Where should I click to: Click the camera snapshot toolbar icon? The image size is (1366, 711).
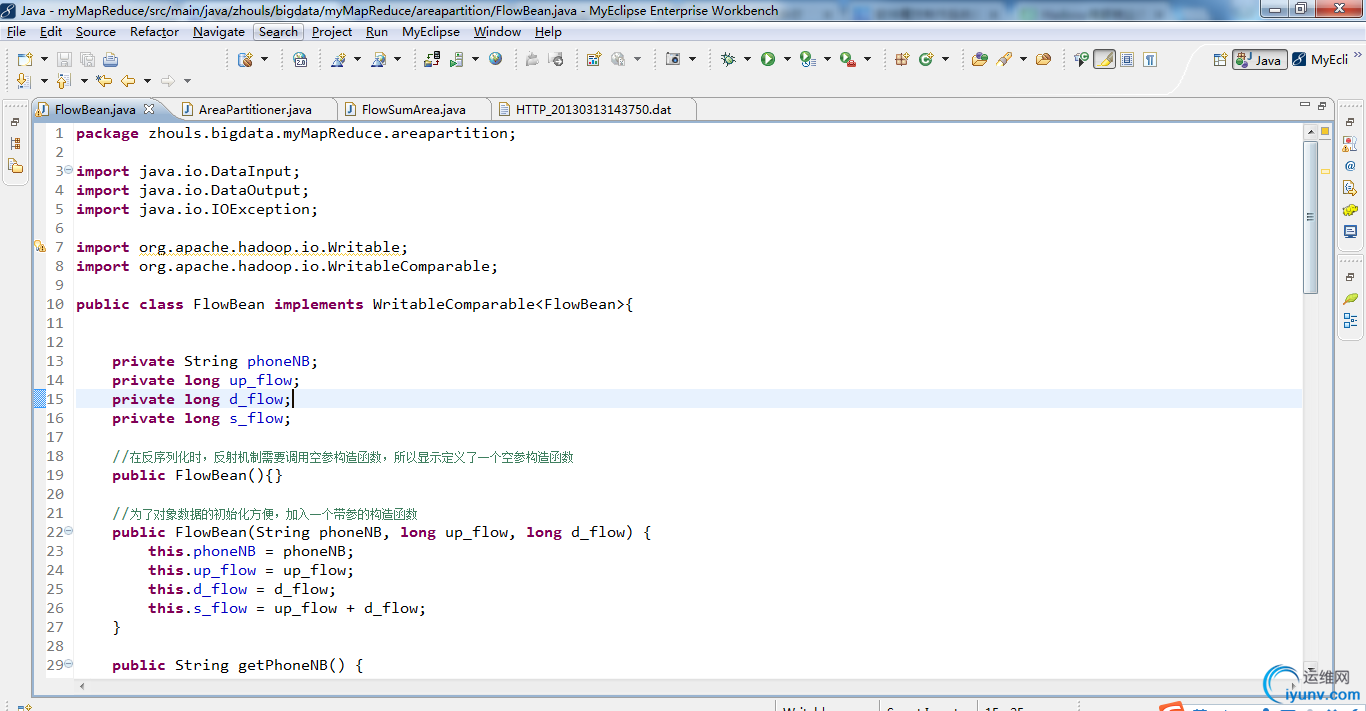pyautogui.click(x=673, y=60)
